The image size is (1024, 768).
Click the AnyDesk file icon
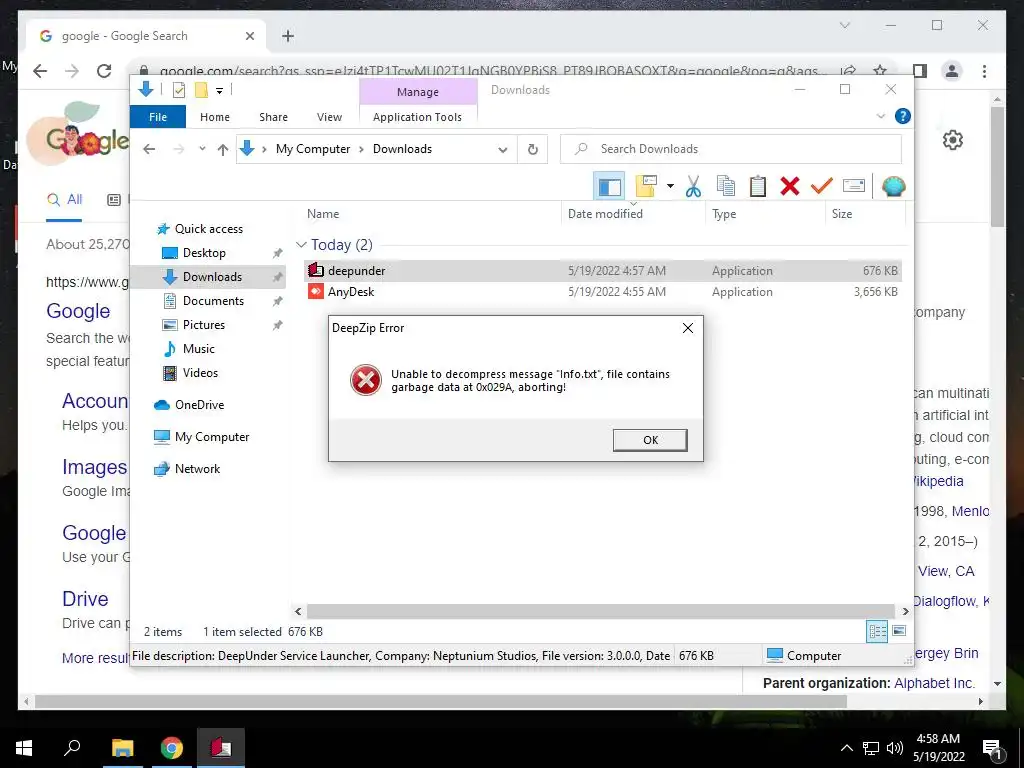[x=316, y=291]
